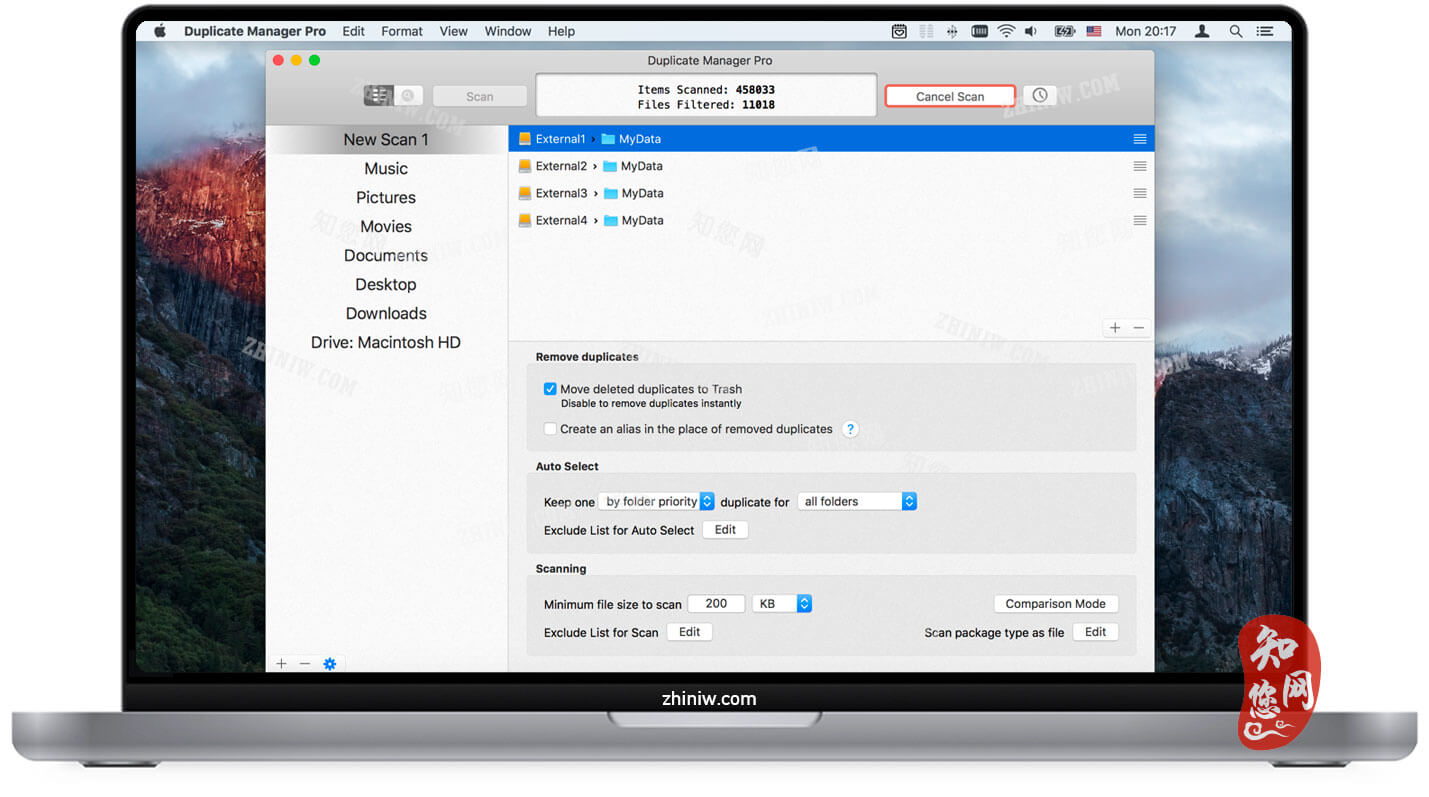
Task: Click the US flag input source icon
Action: point(1094,31)
